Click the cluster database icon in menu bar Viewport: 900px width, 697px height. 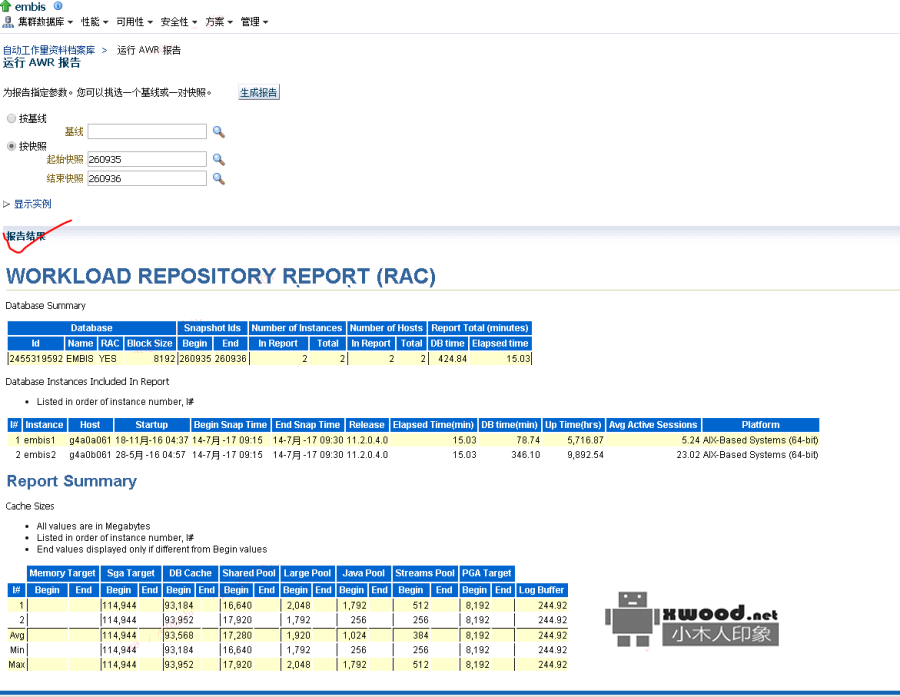pyautogui.click(x=8, y=22)
